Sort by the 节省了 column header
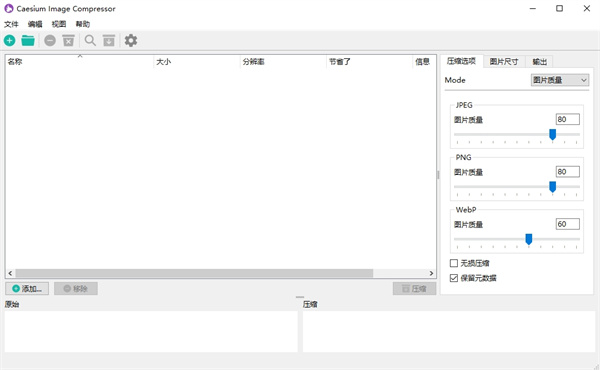Viewport: 600px width, 370px height. pos(370,62)
